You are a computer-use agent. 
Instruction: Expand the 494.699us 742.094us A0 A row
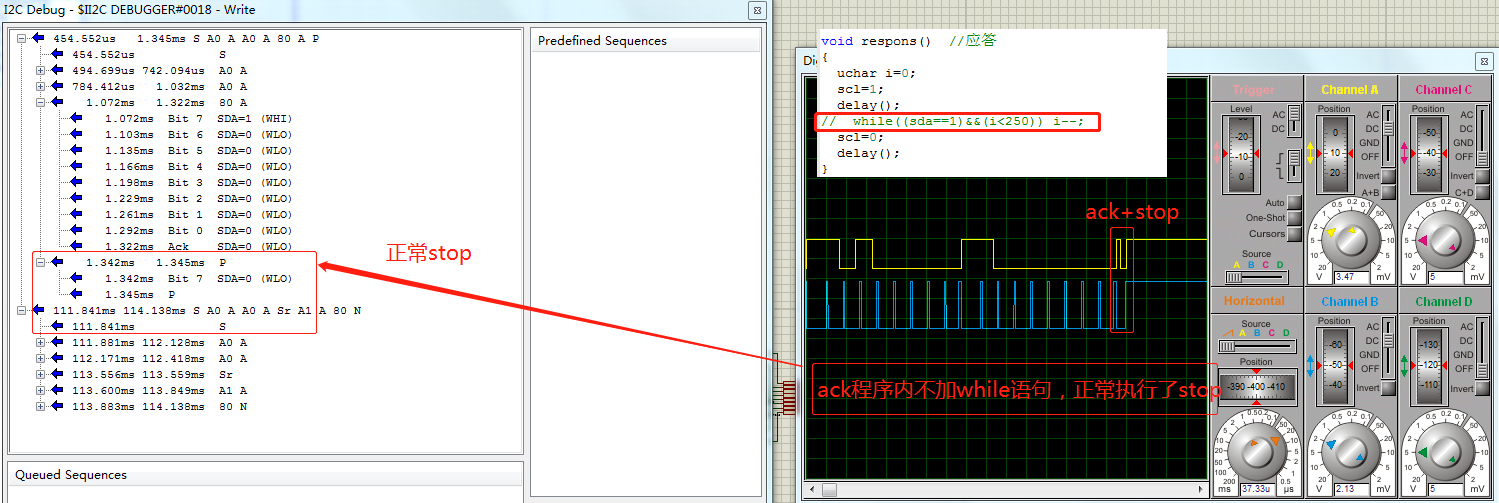(x=41, y=70)
